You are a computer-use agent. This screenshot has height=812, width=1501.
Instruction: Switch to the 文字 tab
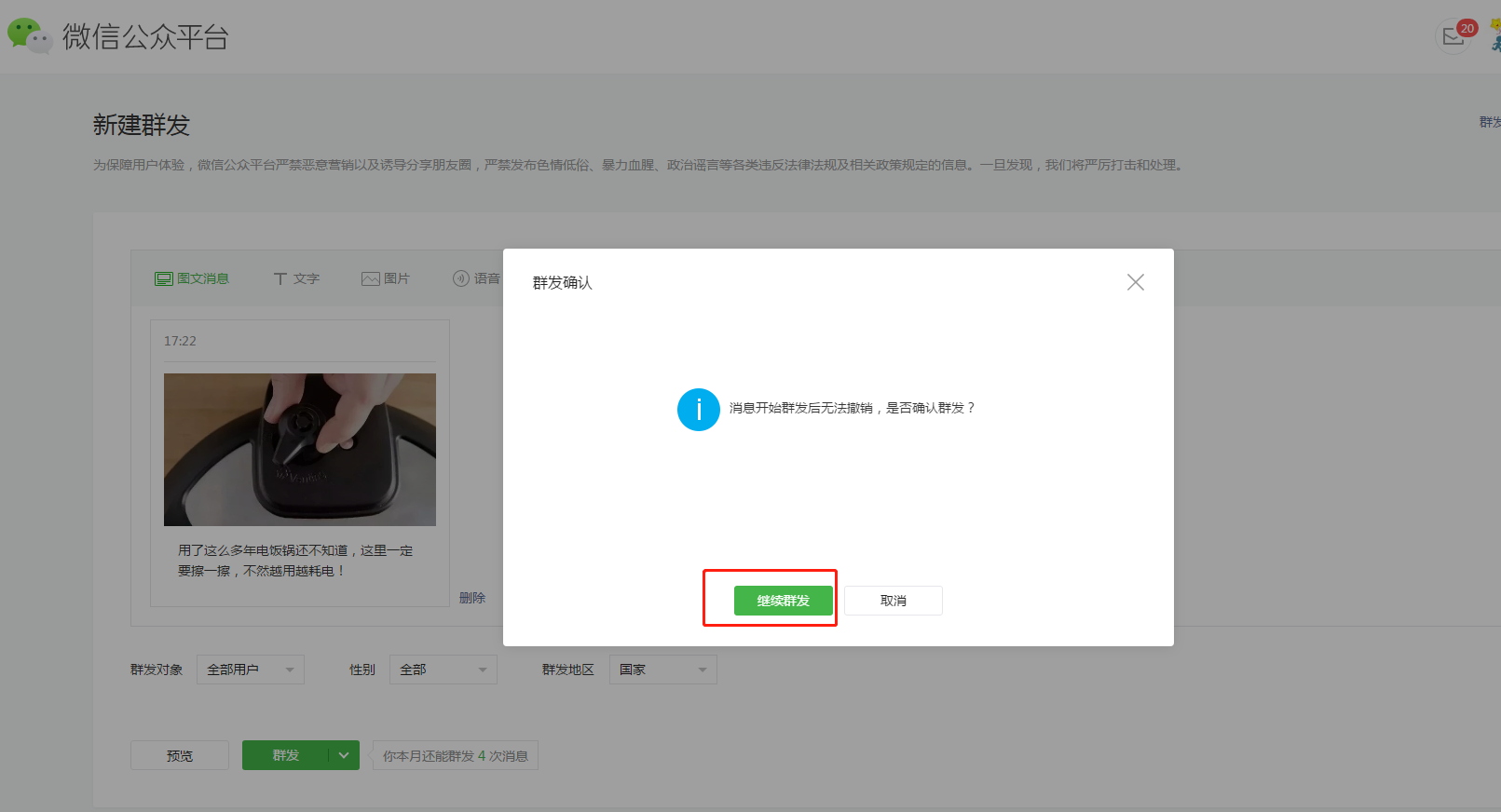click(x=296, y=278)
